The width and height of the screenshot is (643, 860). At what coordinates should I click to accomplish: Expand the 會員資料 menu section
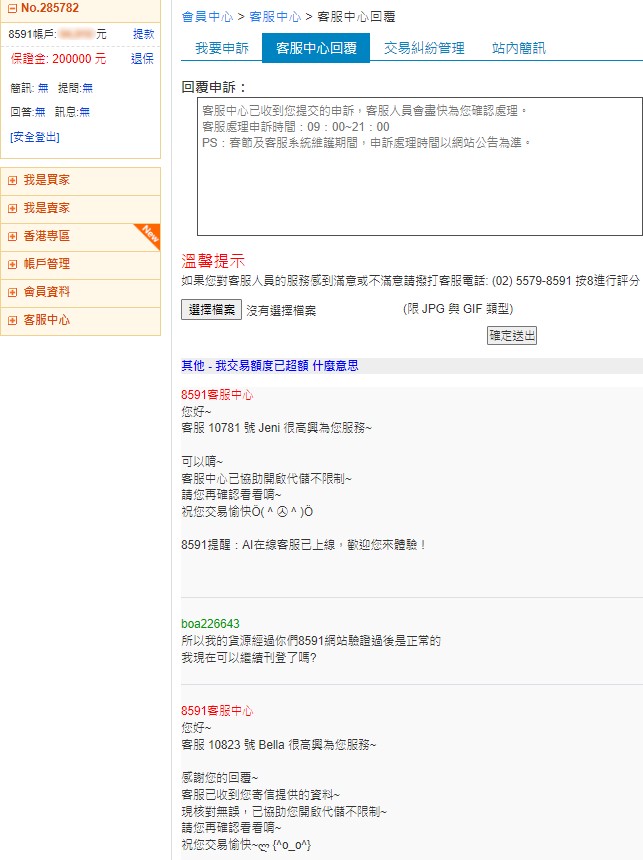click(x=13, y=292)
